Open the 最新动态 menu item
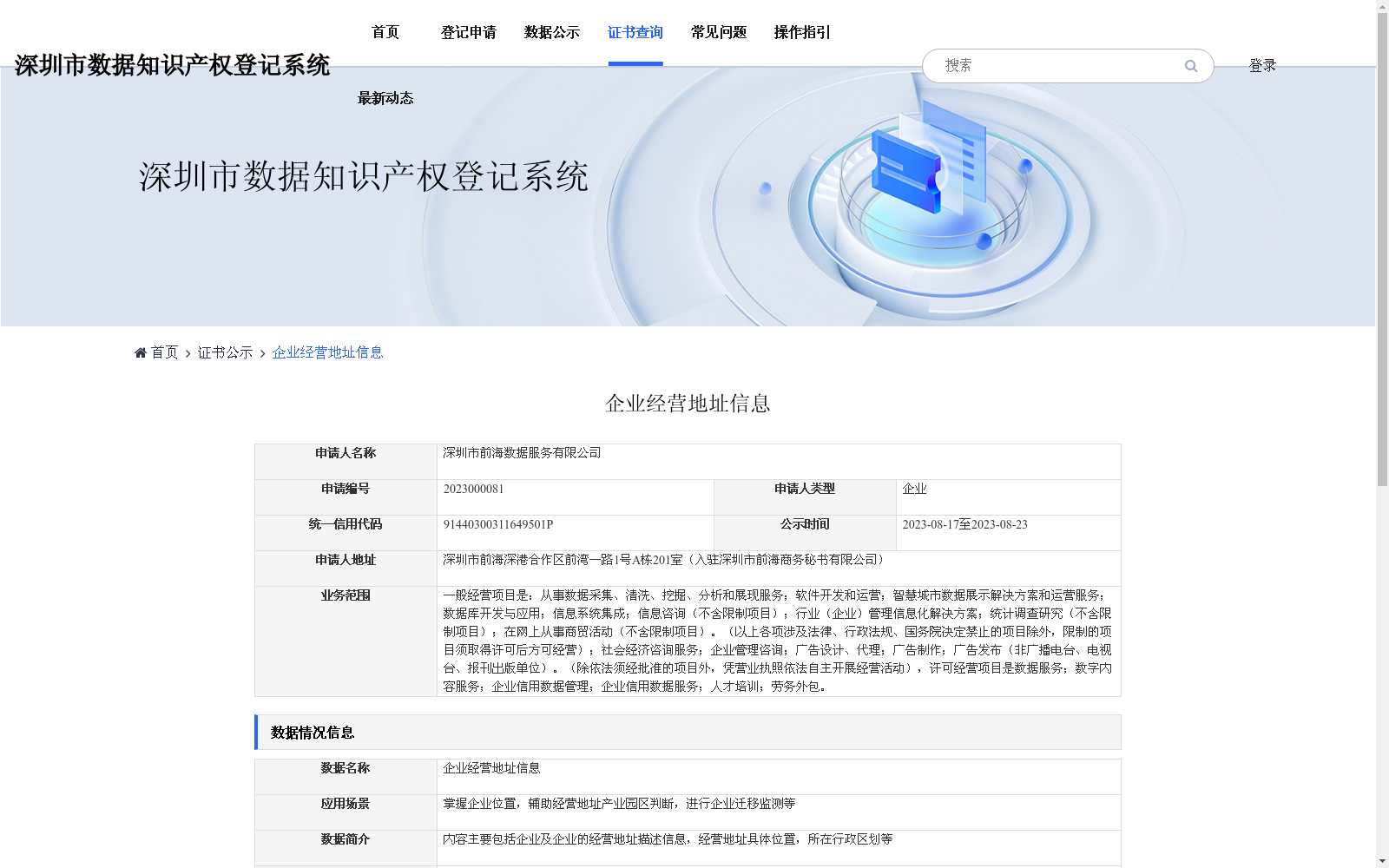Image resolution: width=1389 pixels, height=868 pixels. click(385, 98)
